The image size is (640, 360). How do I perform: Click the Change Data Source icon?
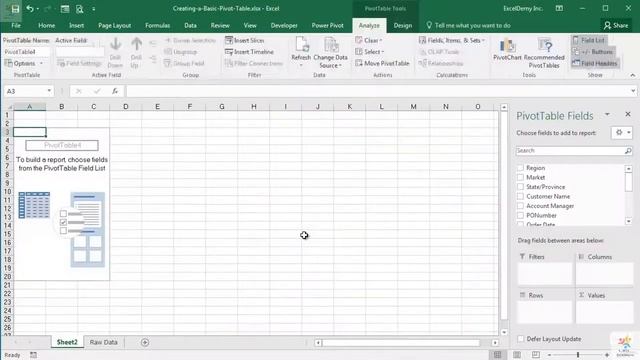pos(331,44)
